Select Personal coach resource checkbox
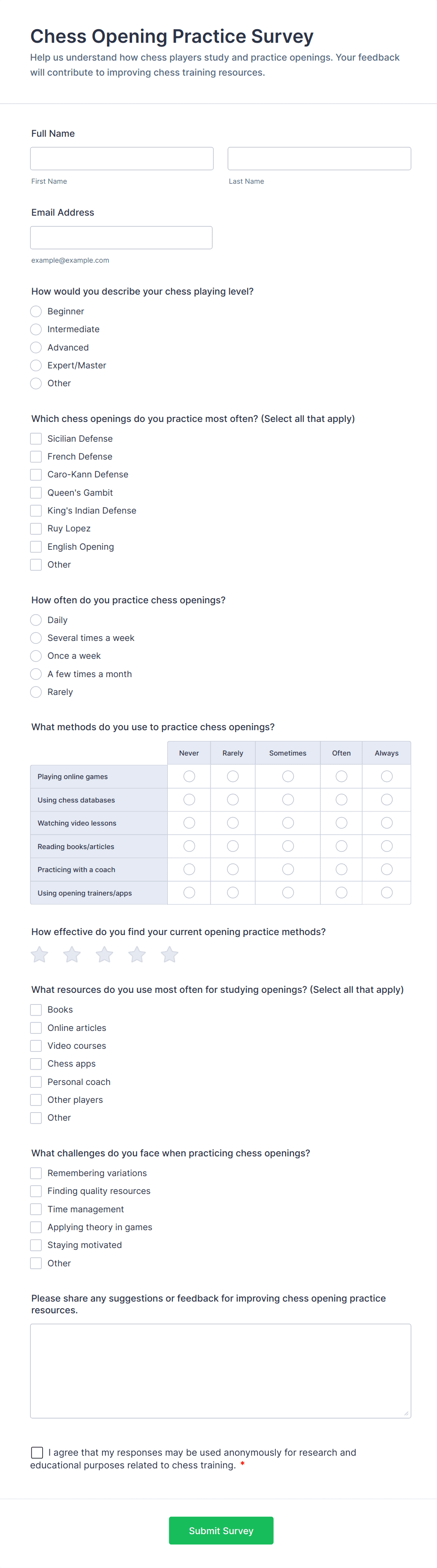437x1568 pixels. pos(36,1082)
